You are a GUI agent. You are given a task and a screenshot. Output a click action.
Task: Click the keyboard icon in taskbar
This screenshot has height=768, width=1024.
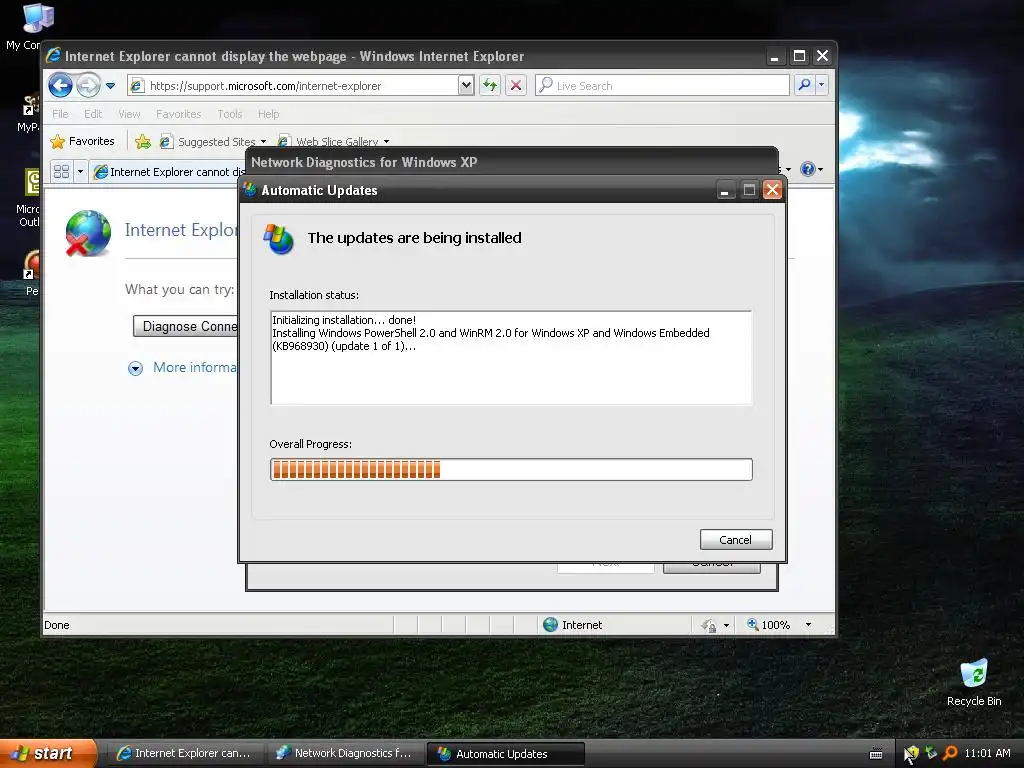click(876, 754)
